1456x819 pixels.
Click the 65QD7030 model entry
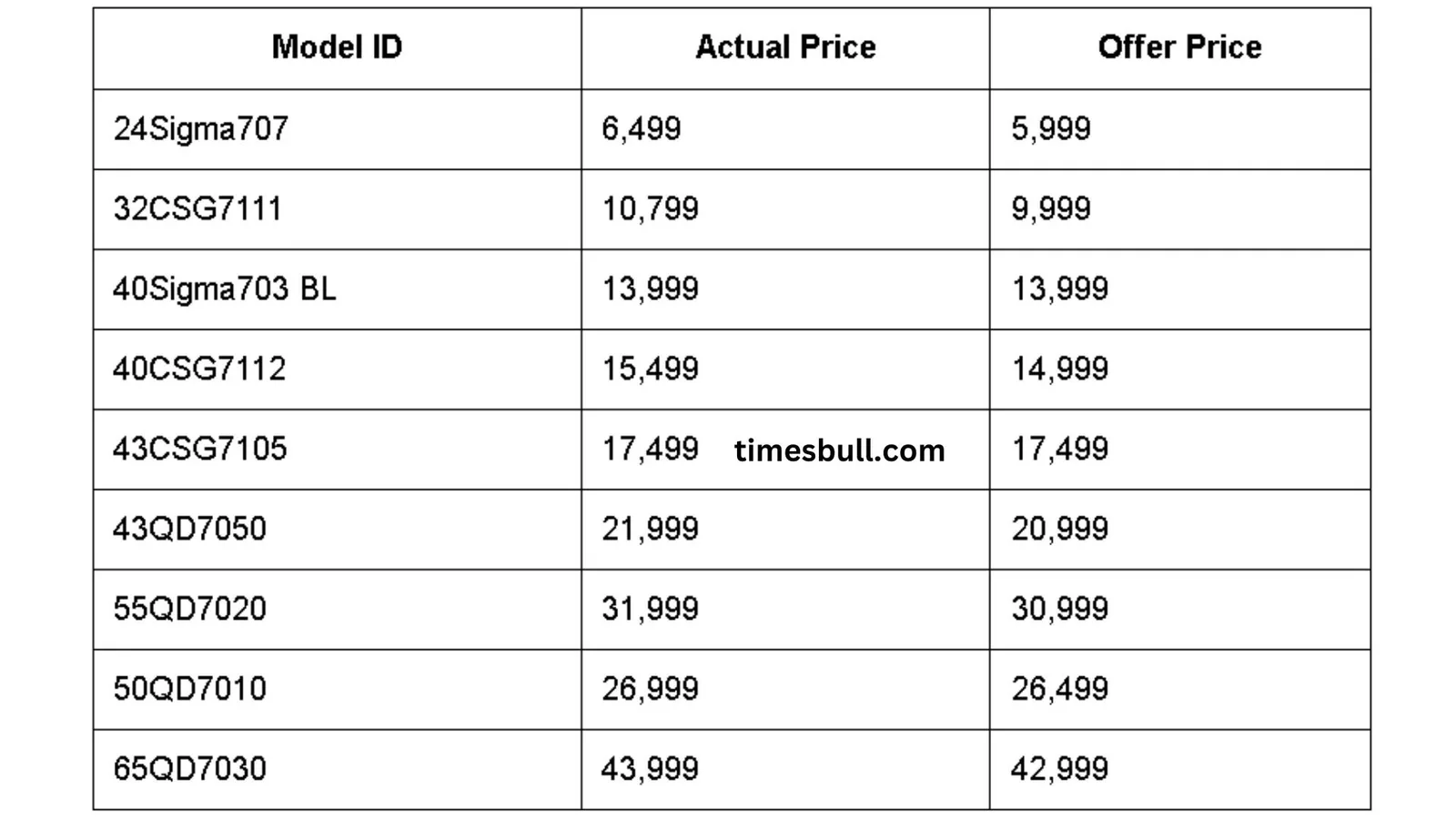point(189,769)
